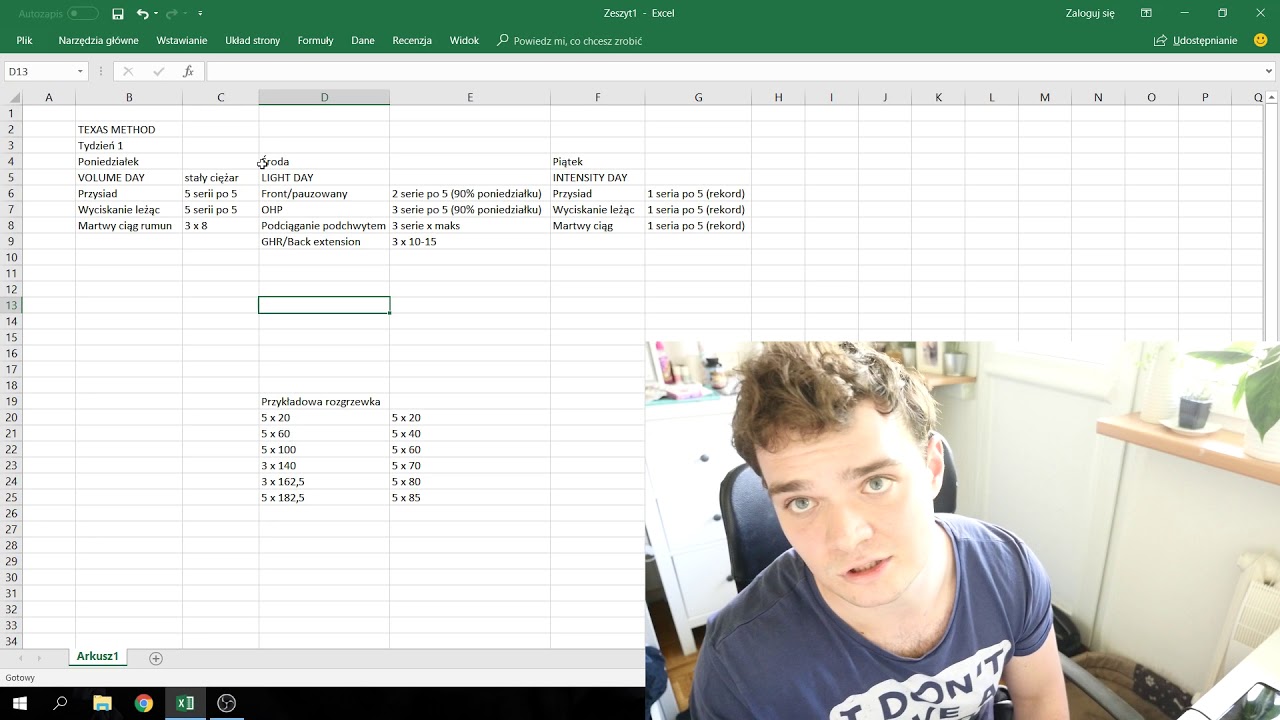This screenshot has width=1280, height=720.
Task: Select column G header
Action: coord(698,97)
